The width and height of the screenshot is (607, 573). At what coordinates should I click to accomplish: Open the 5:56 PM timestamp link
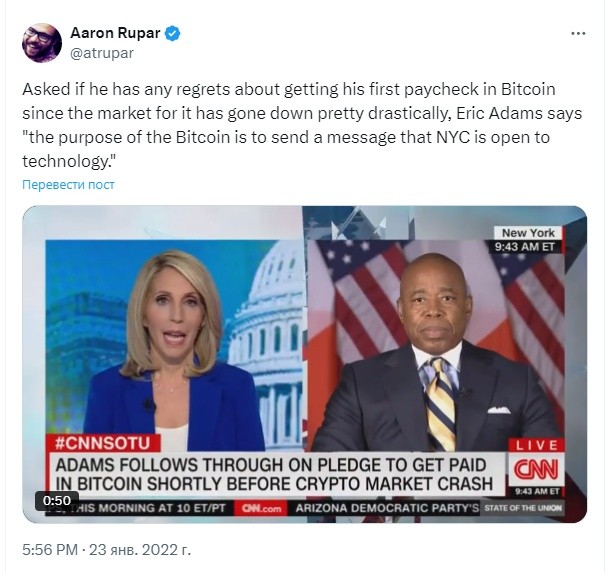(x=50, y=549)
